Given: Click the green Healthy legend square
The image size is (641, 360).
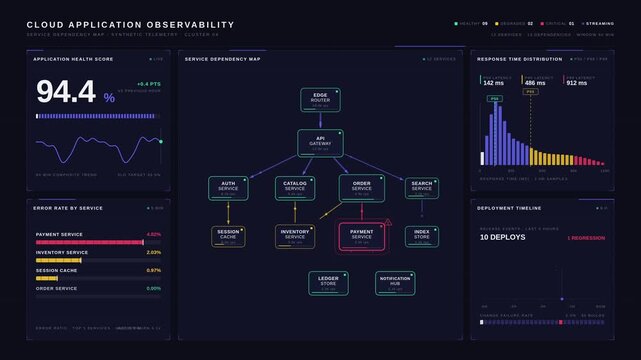Looking at the screenshot, I should click(x=456, y=24).
